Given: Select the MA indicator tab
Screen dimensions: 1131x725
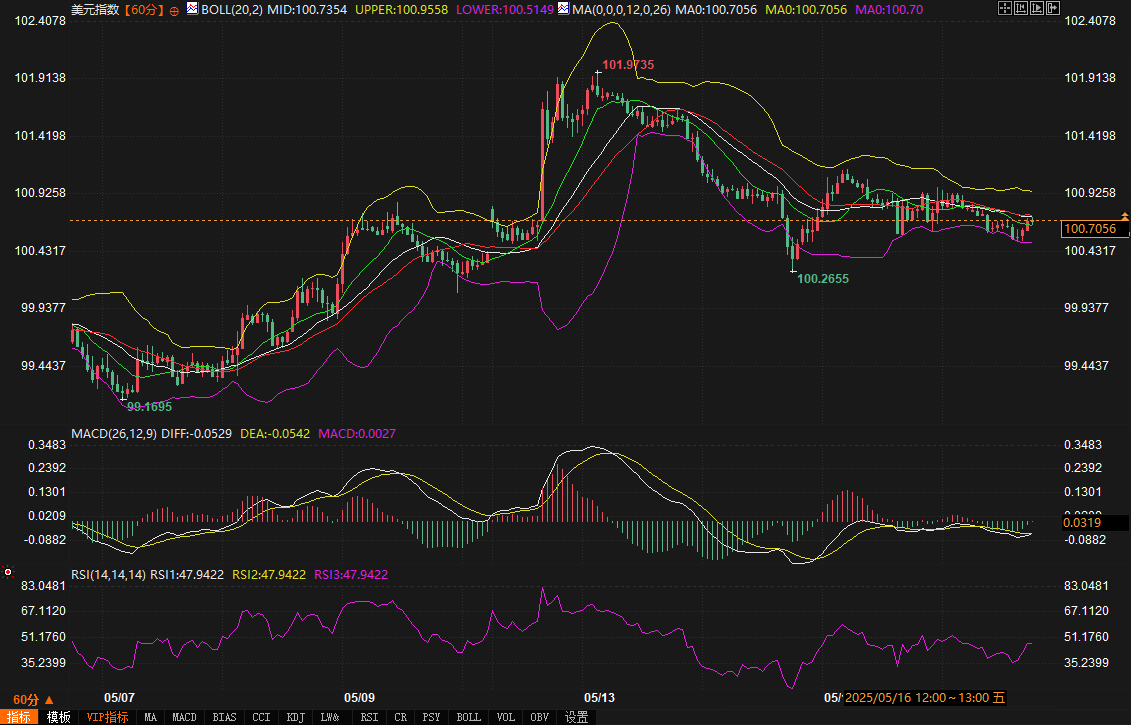Looking at the screenshot, I should (150, 717).
